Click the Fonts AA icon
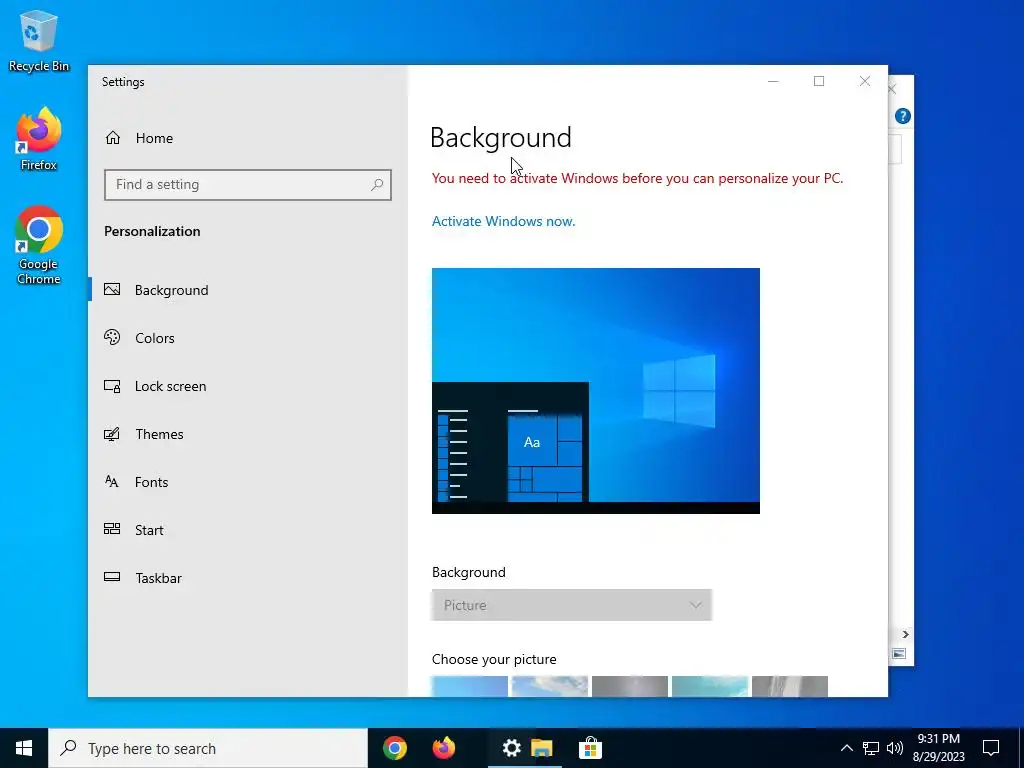The image size is (1024, 768). tap(112, 481)
